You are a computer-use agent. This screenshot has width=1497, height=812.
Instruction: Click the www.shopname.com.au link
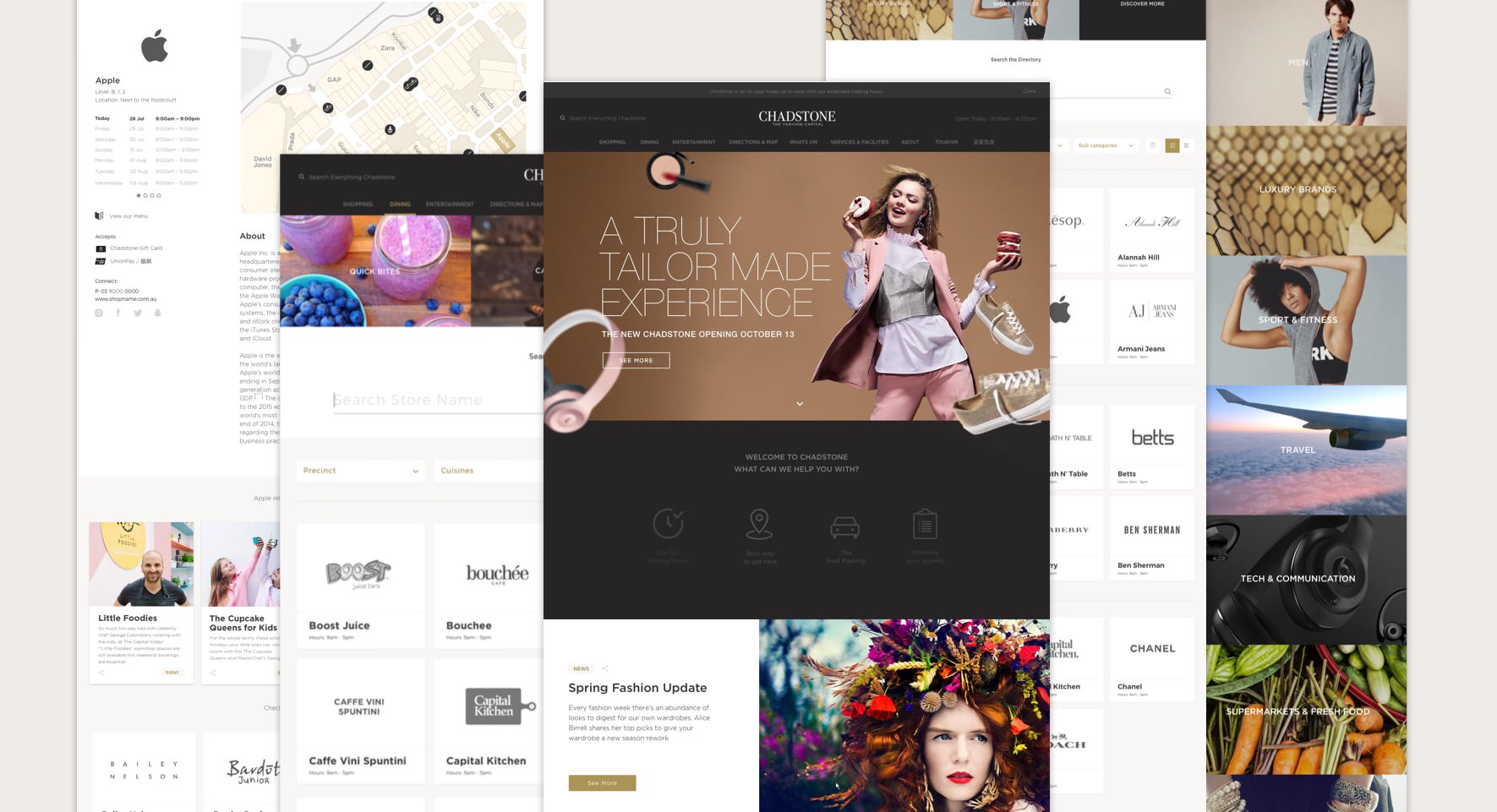pyautogui.click(x=126, y=299)
